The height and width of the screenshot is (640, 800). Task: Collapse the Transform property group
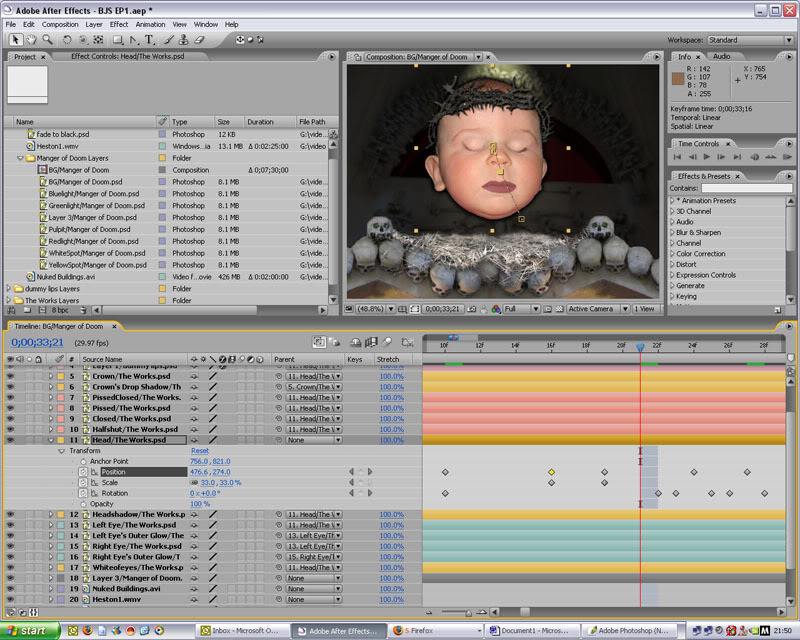[62, 451]
